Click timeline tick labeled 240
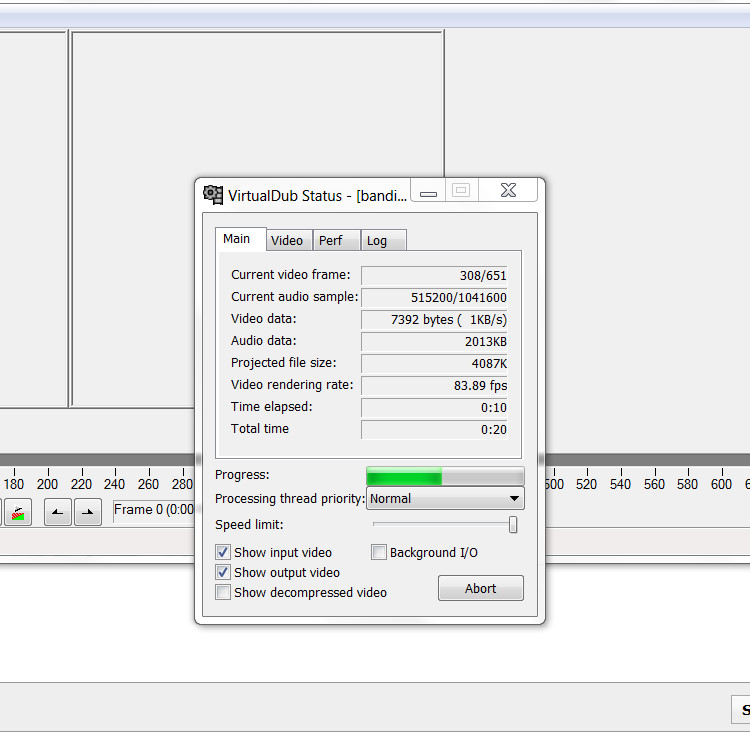The width and height of the screenshot is (750, 749). 114,485
